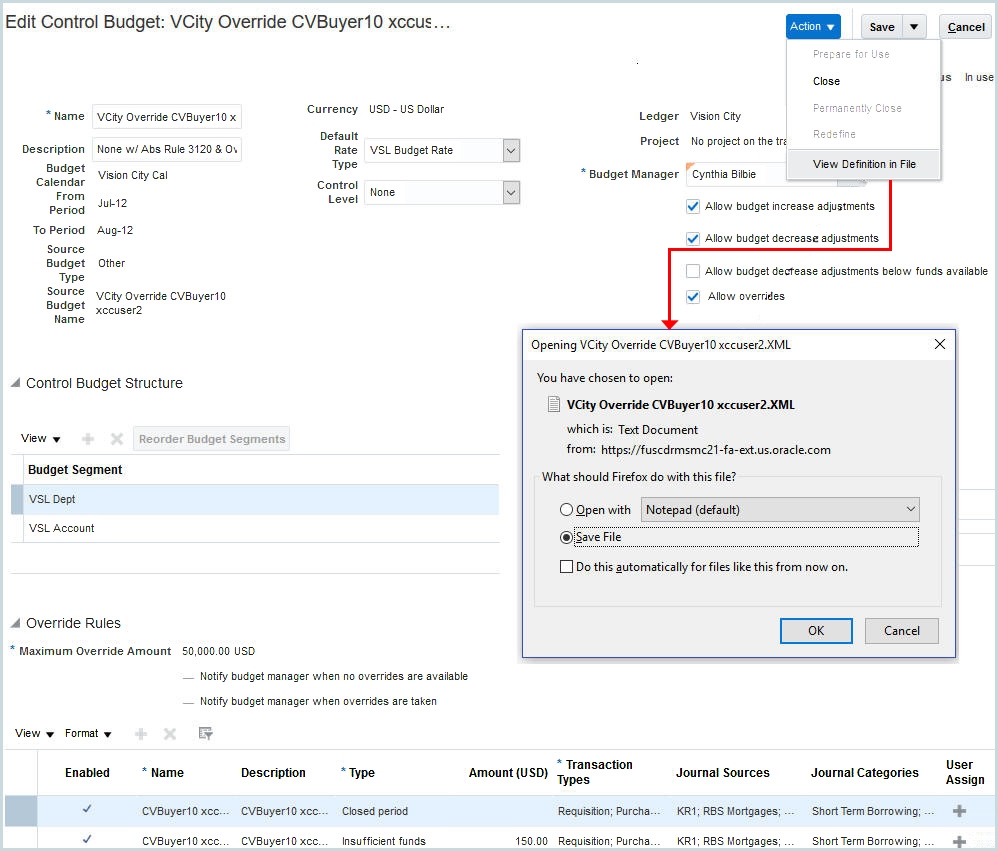Viewport: 998px width, 851px height.
Task: Click delete icon in Override Rules toolbar
Action: coord(170,734)
